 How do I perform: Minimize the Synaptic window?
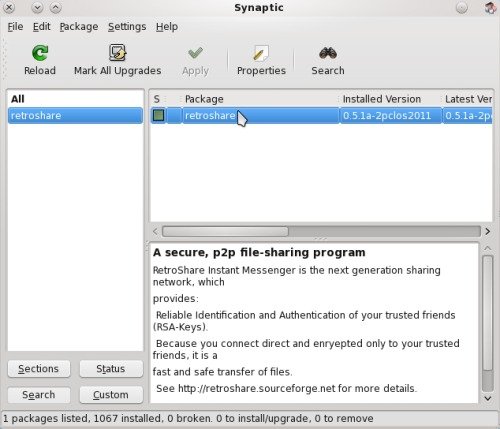tap(37, 7)
